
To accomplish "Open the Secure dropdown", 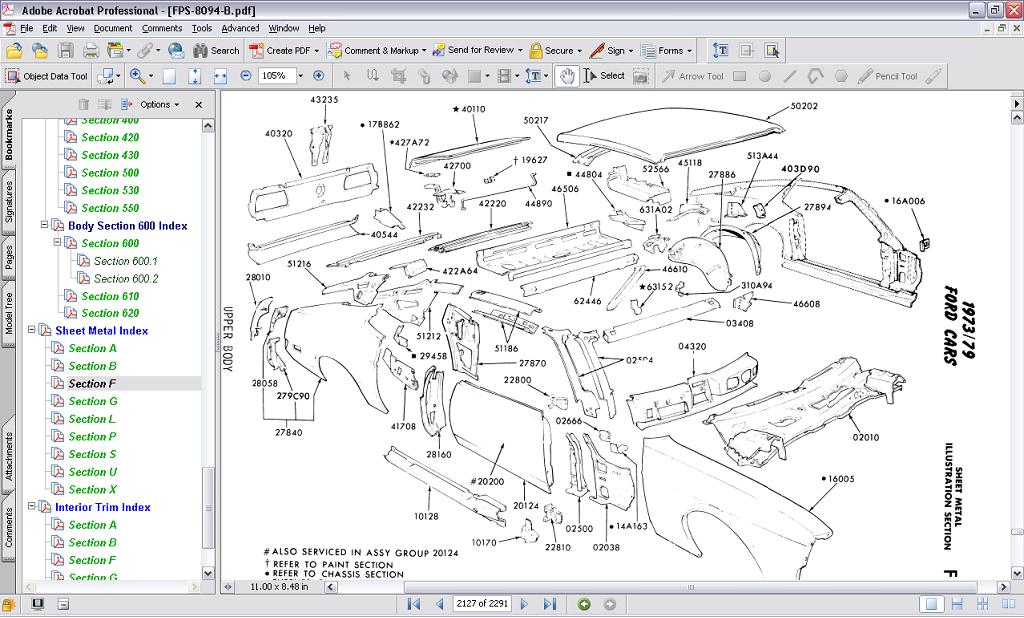I will (x=555, y=50).
